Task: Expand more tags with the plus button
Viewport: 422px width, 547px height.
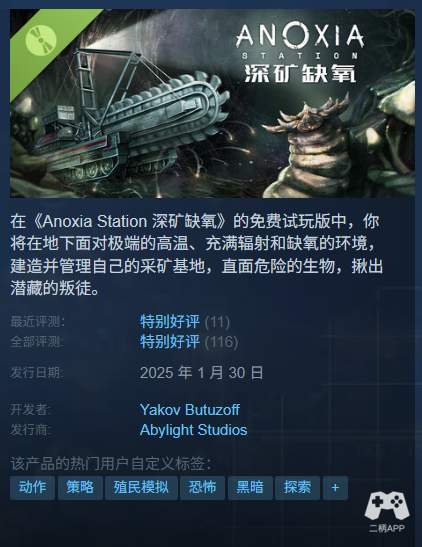Action: tap(336, 488)
